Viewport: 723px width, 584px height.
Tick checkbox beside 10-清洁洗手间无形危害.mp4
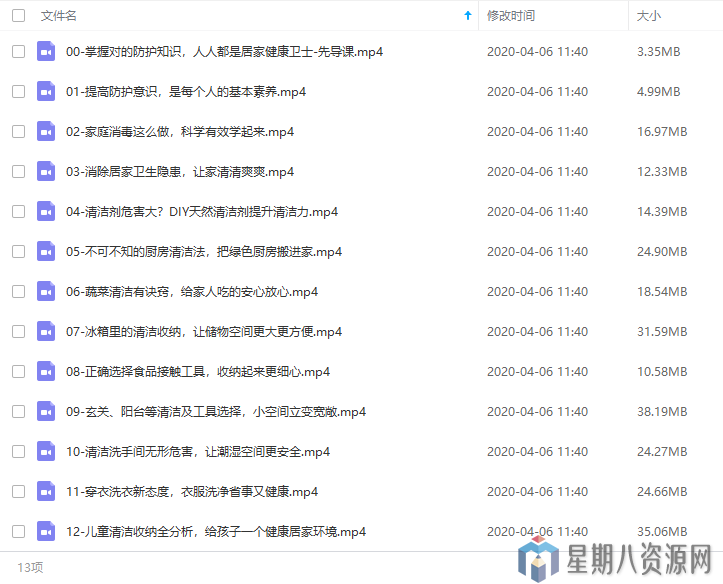point(18,451)
